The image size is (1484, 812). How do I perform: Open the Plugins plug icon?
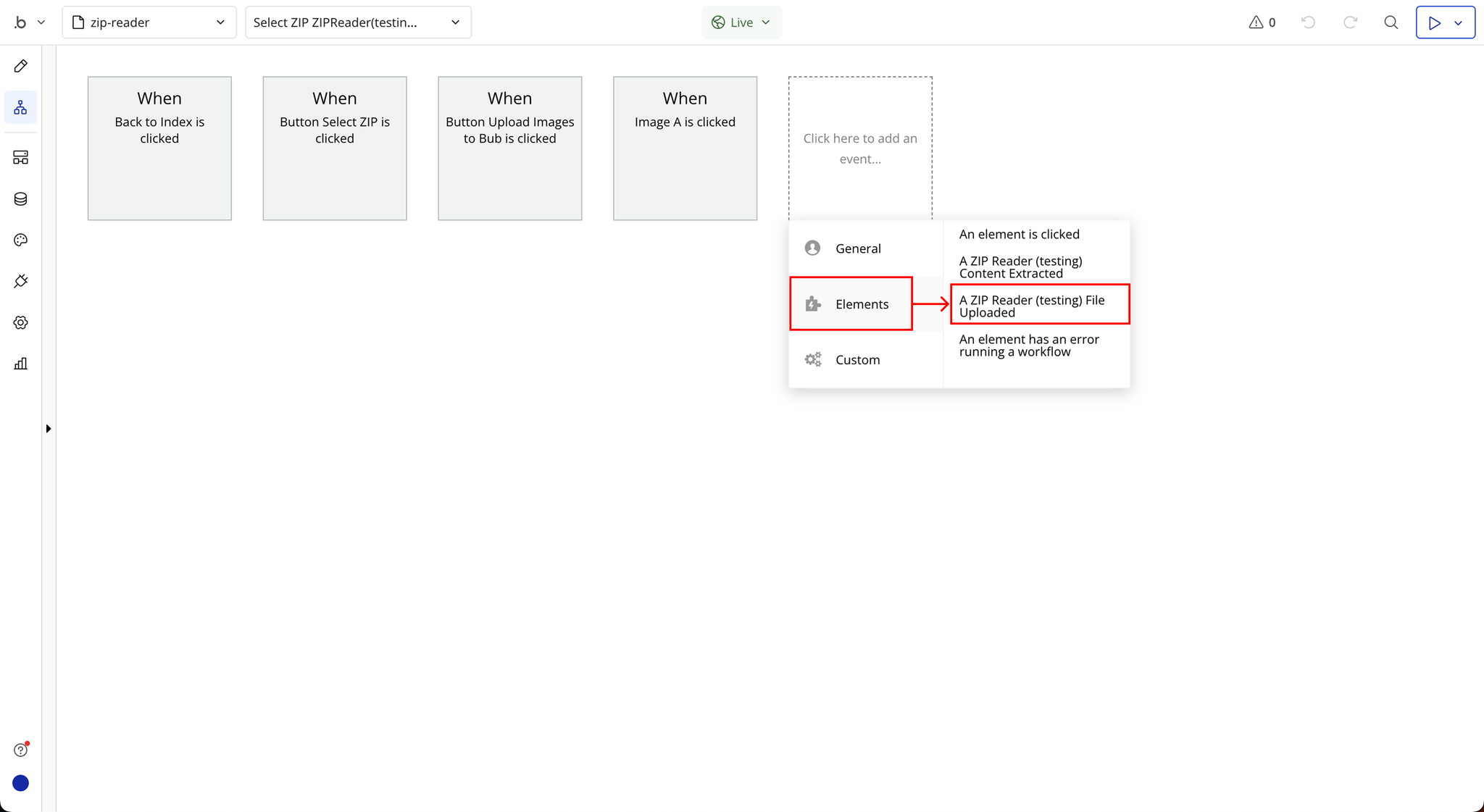pos(20,281)
